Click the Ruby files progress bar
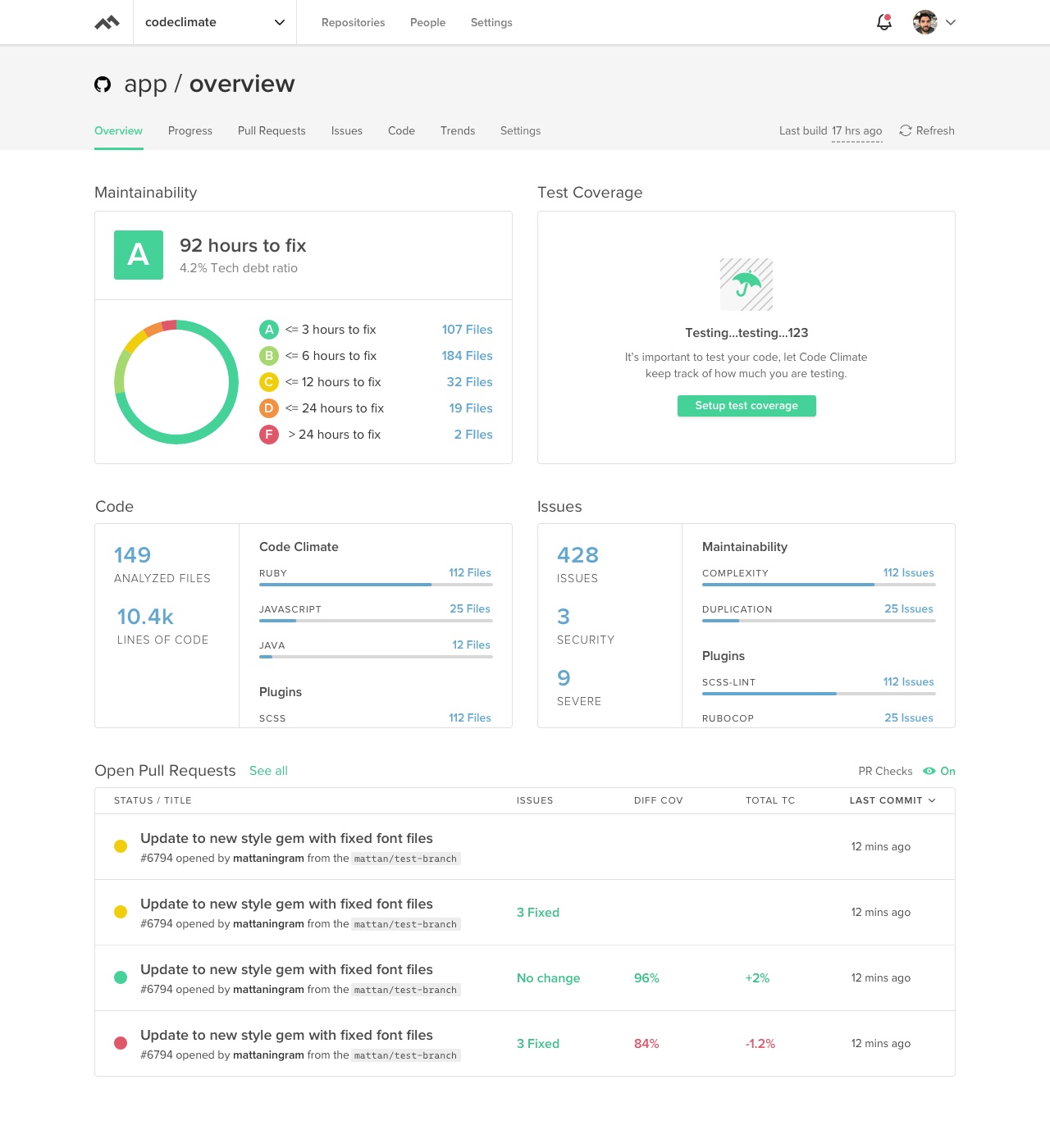Viewport: 1050px width, 1148px height. [376, 585]
